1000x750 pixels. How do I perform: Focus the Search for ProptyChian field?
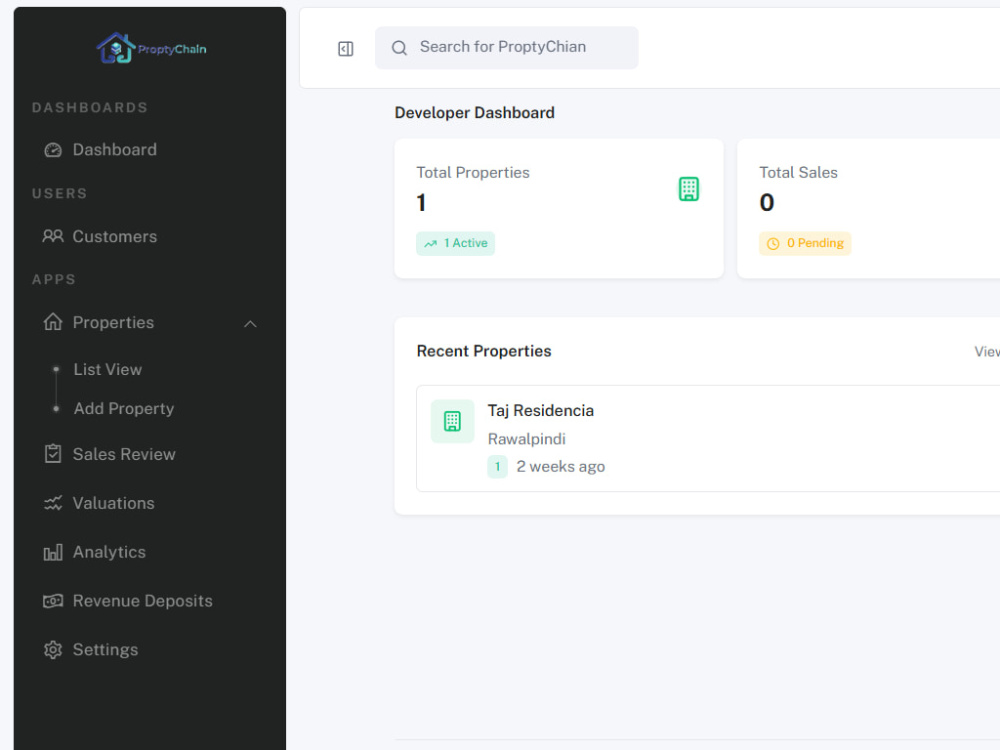click(x=506, y=48)
